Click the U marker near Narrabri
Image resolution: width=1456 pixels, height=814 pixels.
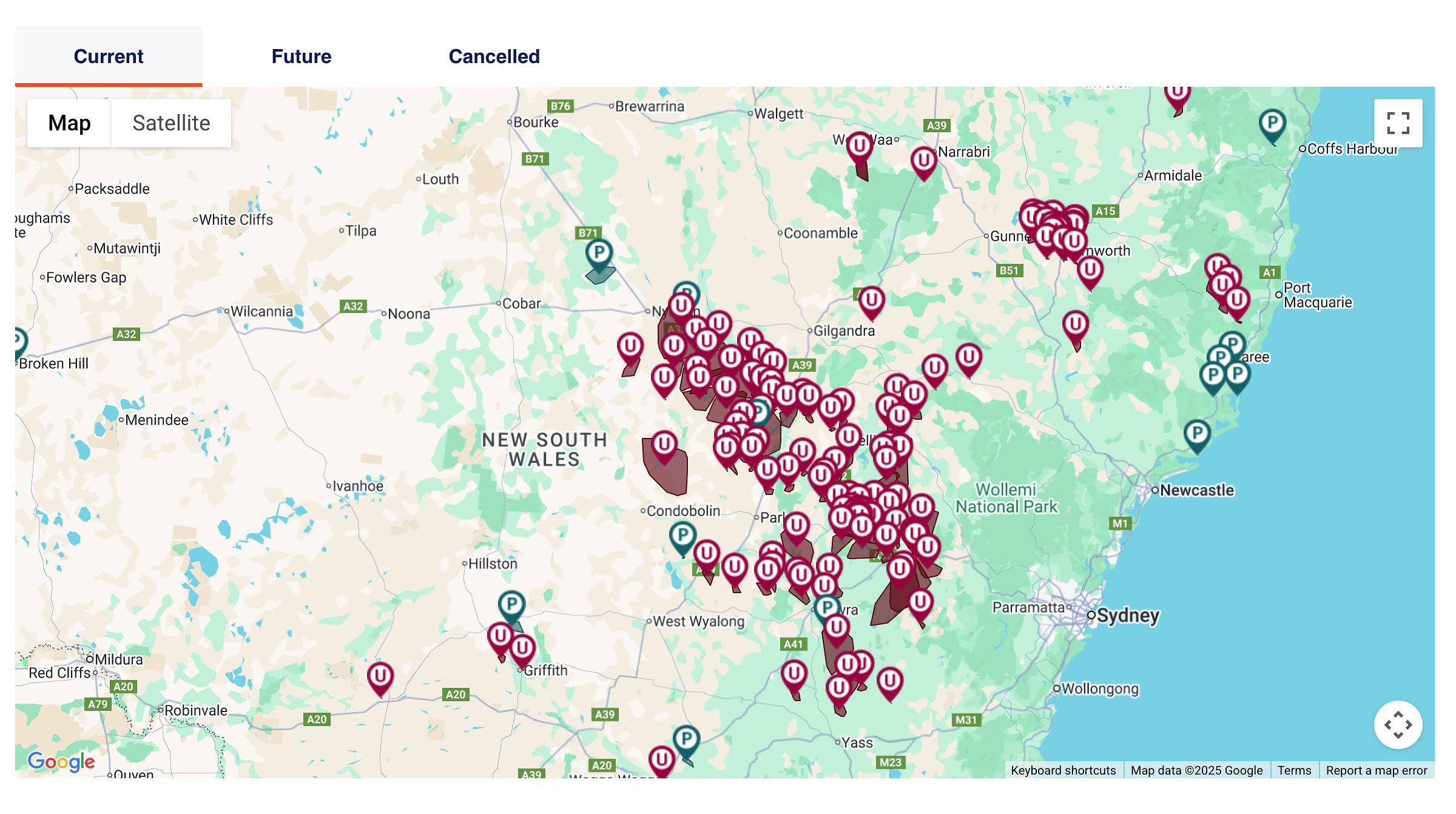923,160
